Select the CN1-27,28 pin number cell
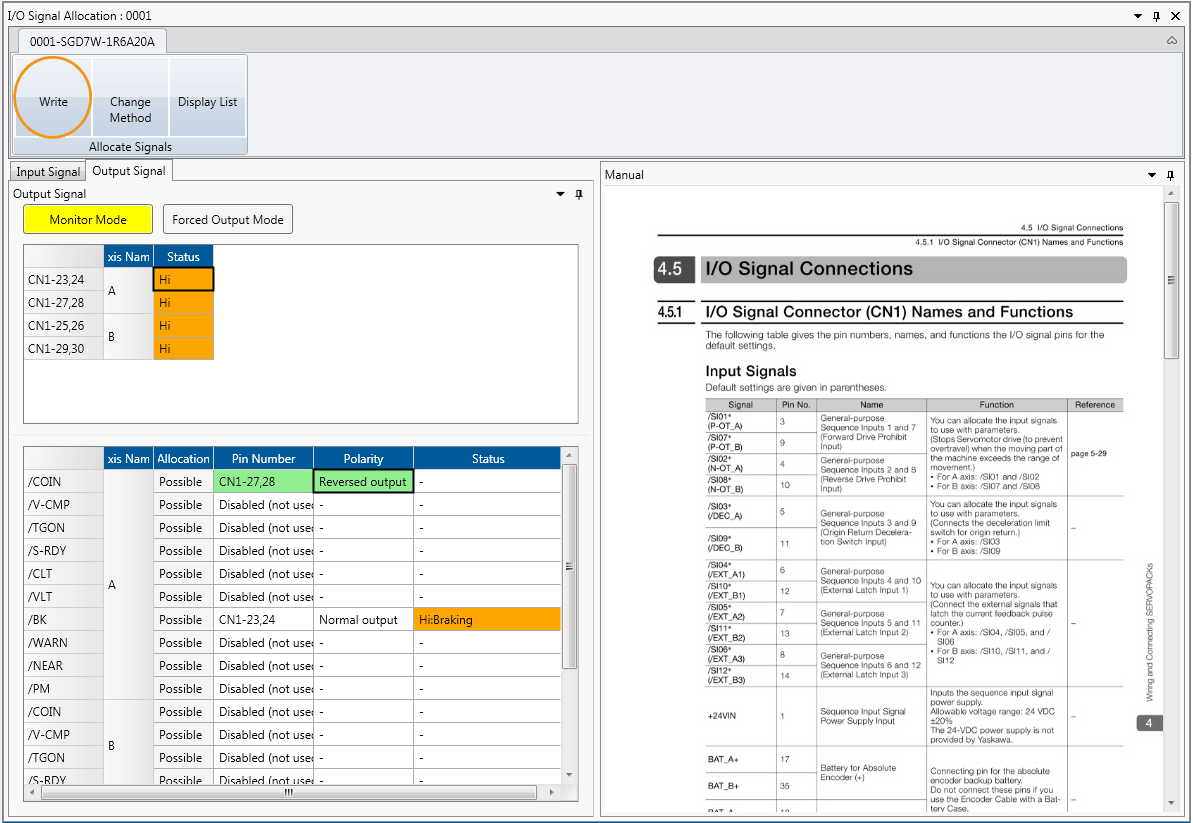 pos(263,482)
